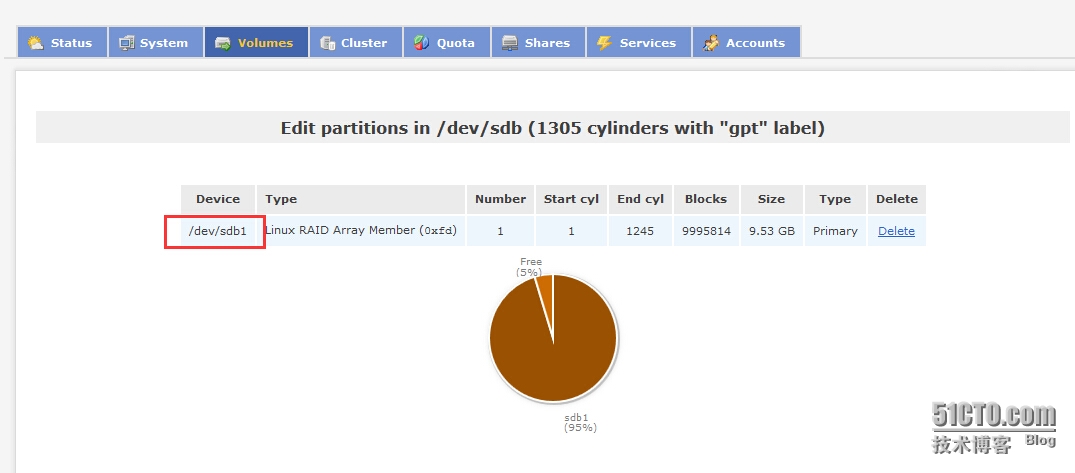1075x473 pixels.
Task: Click the 1245 end cylinder value
Action: click(640, 231)
